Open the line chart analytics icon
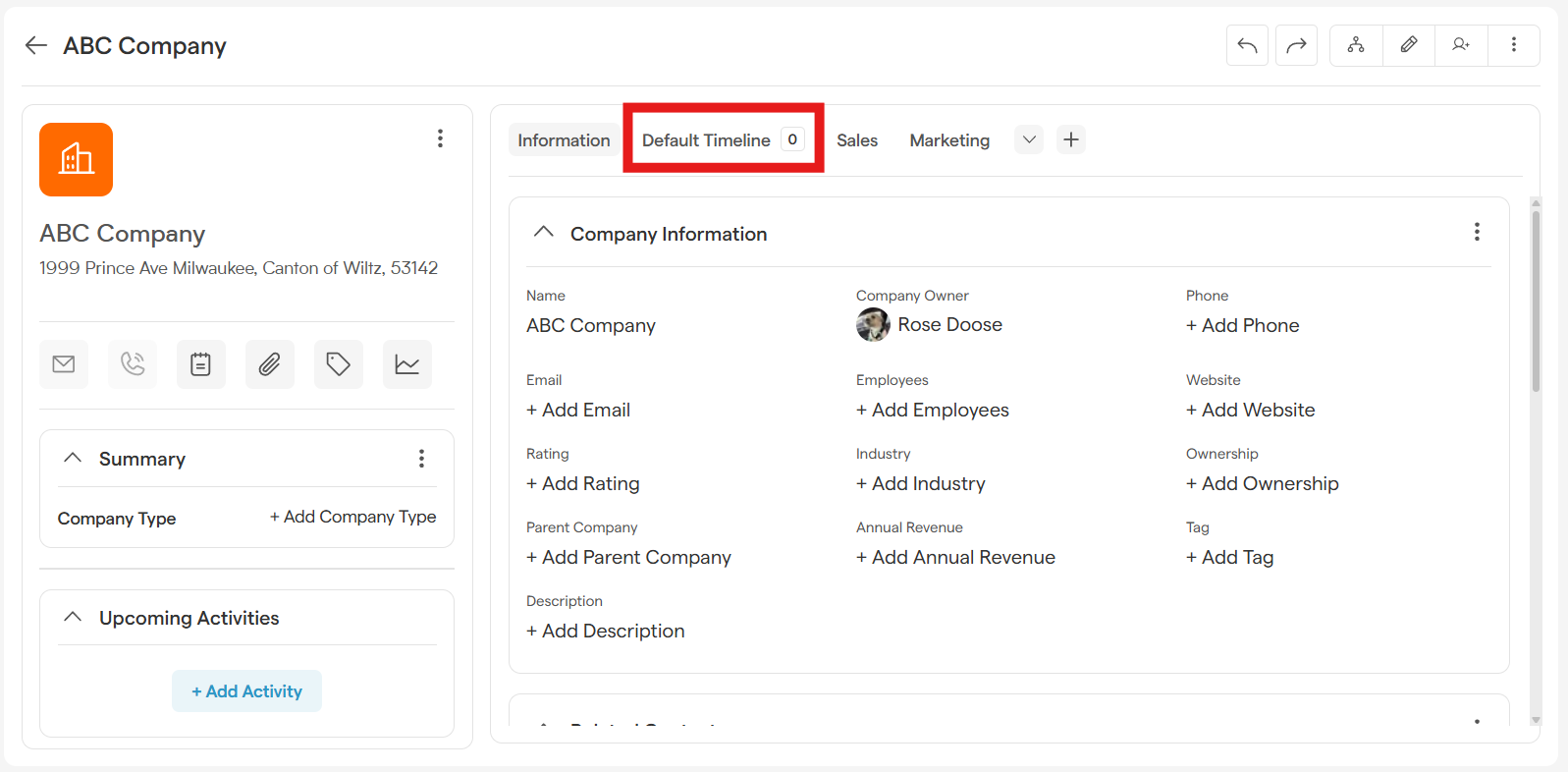Image resolution: width=1568 pixels, height=772 pixels. (406, 364)
